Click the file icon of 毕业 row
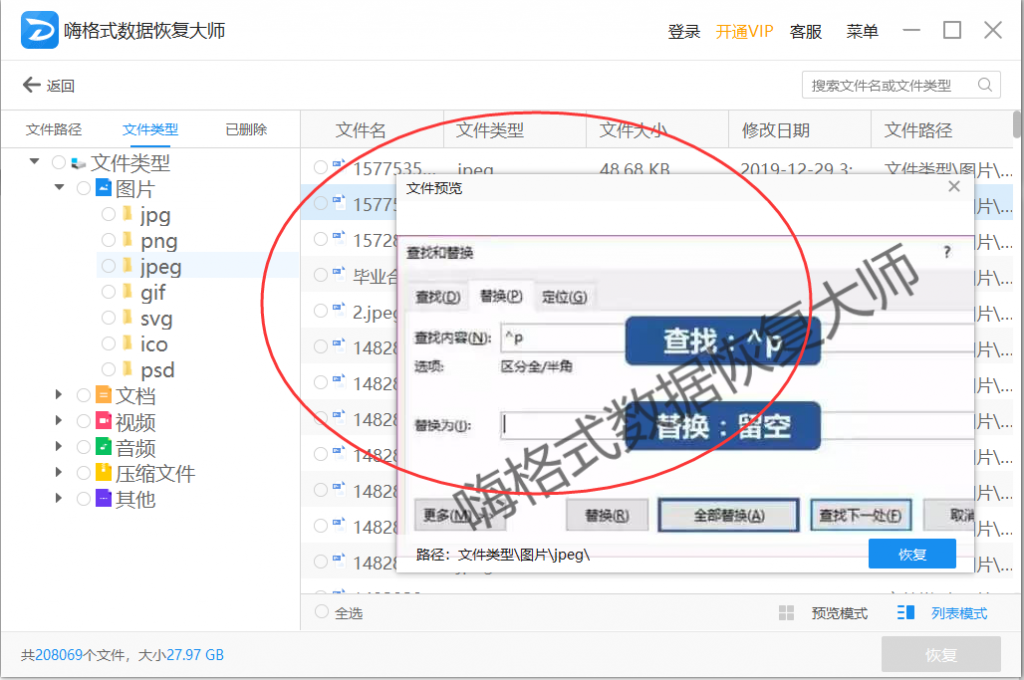The width and height of the screenshot is (1024, 680). point(338,274)
